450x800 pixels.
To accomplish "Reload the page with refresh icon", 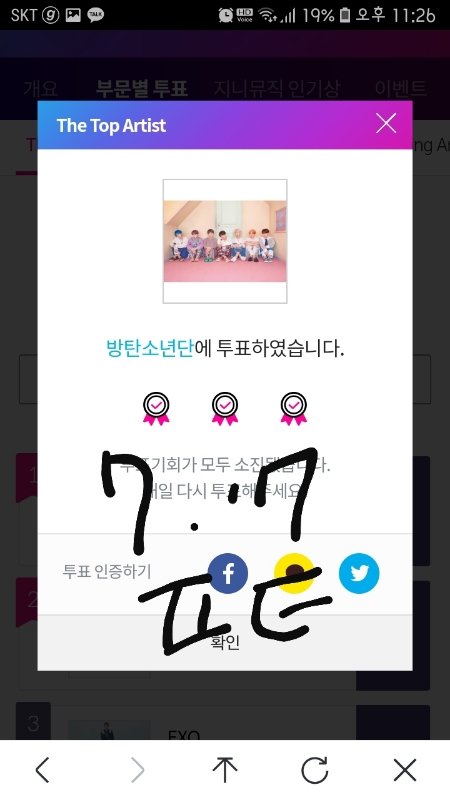I will (x=314, y=770).
